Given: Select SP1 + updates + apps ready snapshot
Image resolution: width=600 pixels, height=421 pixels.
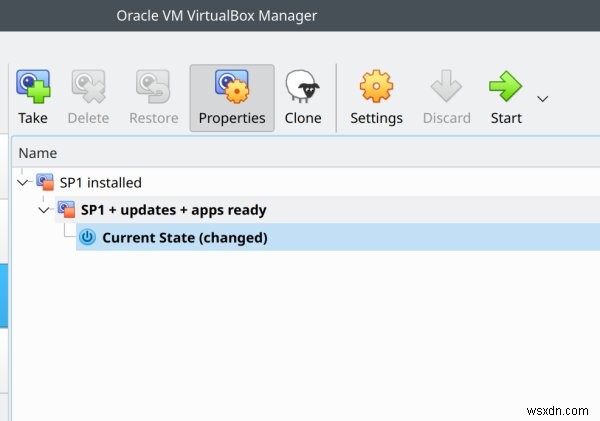Looking at the screenshot, I should [173, 210].
